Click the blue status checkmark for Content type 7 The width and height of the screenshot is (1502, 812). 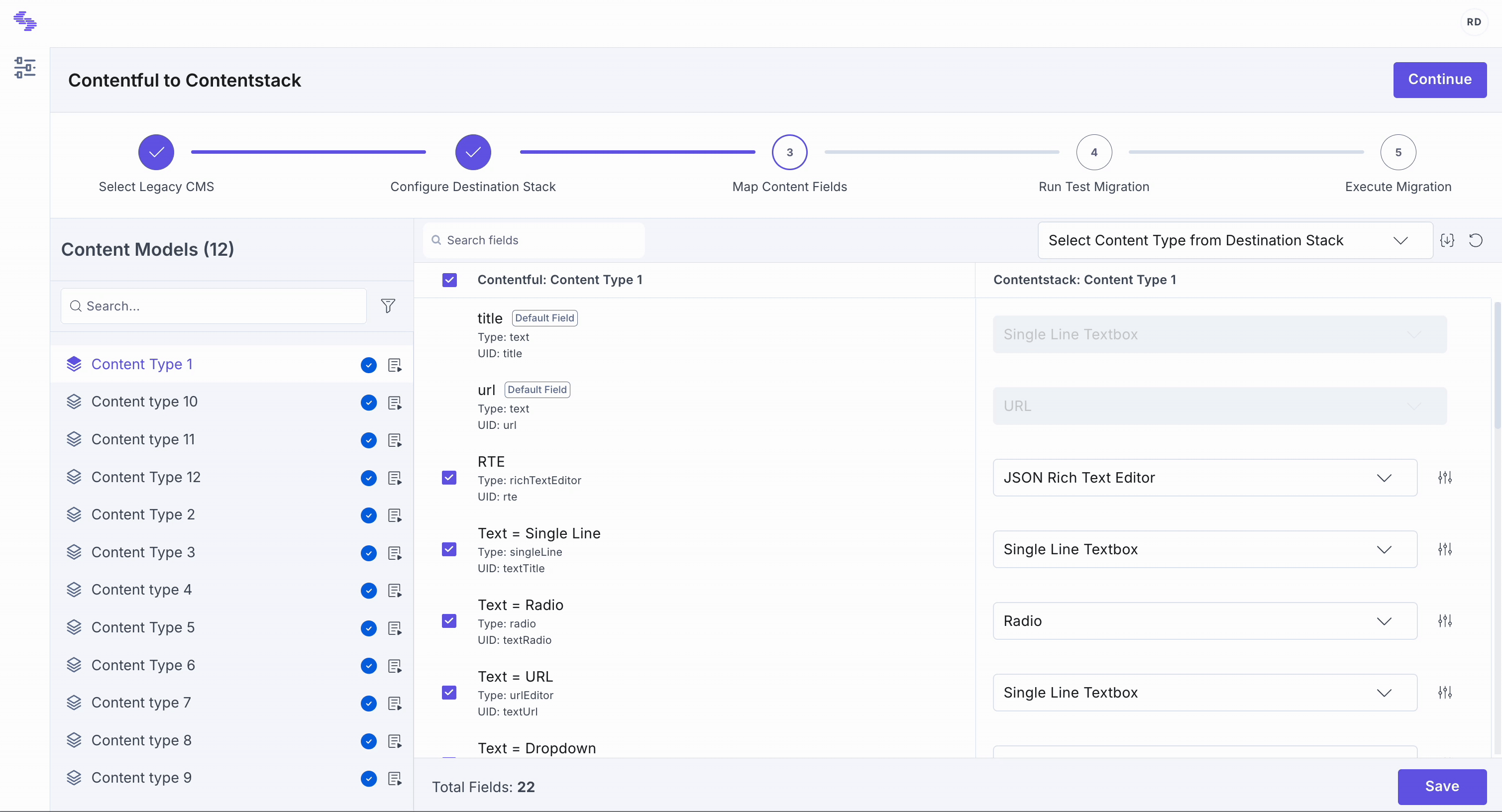368,703
